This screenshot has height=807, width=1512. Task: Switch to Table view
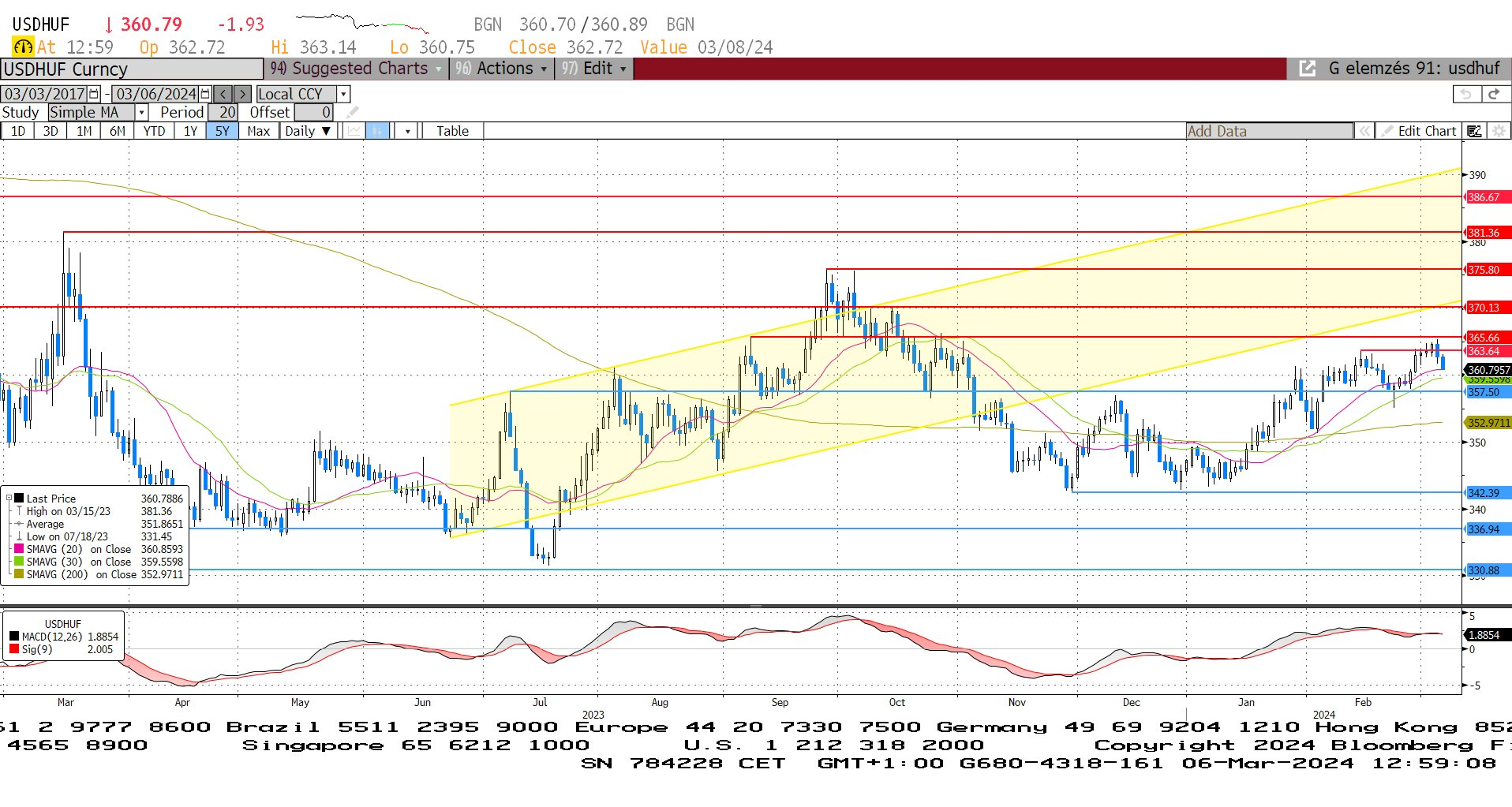coord(452,131)
